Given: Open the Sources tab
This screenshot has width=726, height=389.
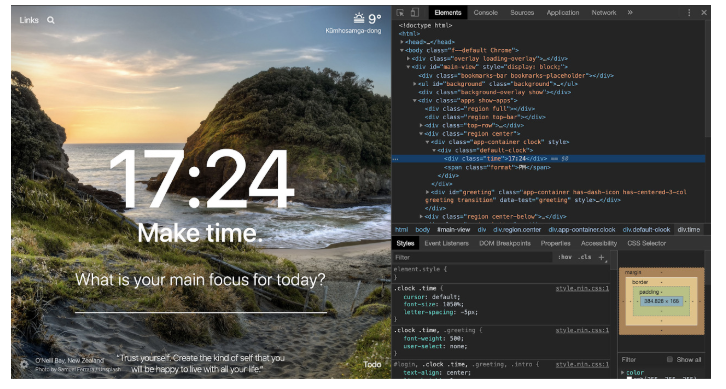Looking at the screenshot, I should tap(522, 13).
